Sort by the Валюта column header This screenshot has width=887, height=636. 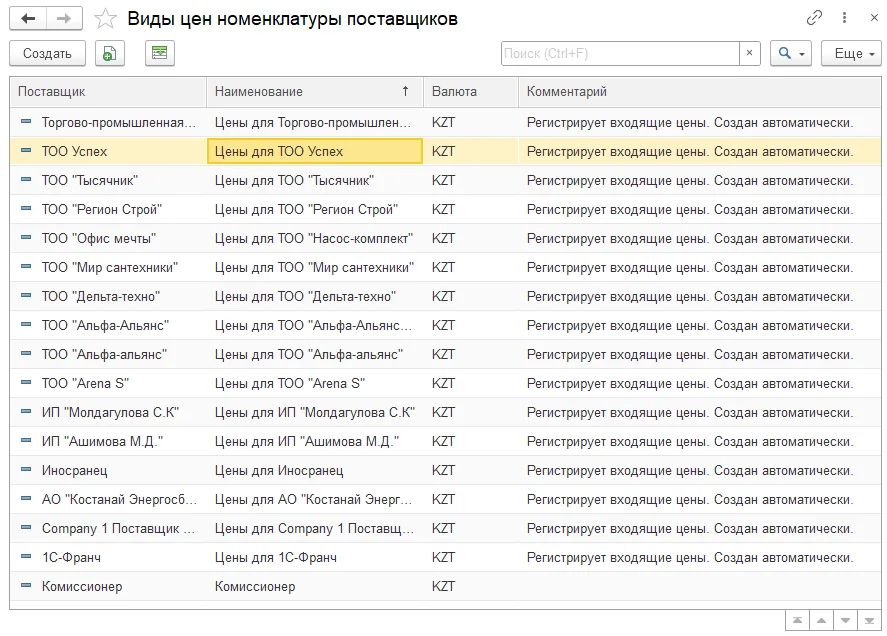471,92
